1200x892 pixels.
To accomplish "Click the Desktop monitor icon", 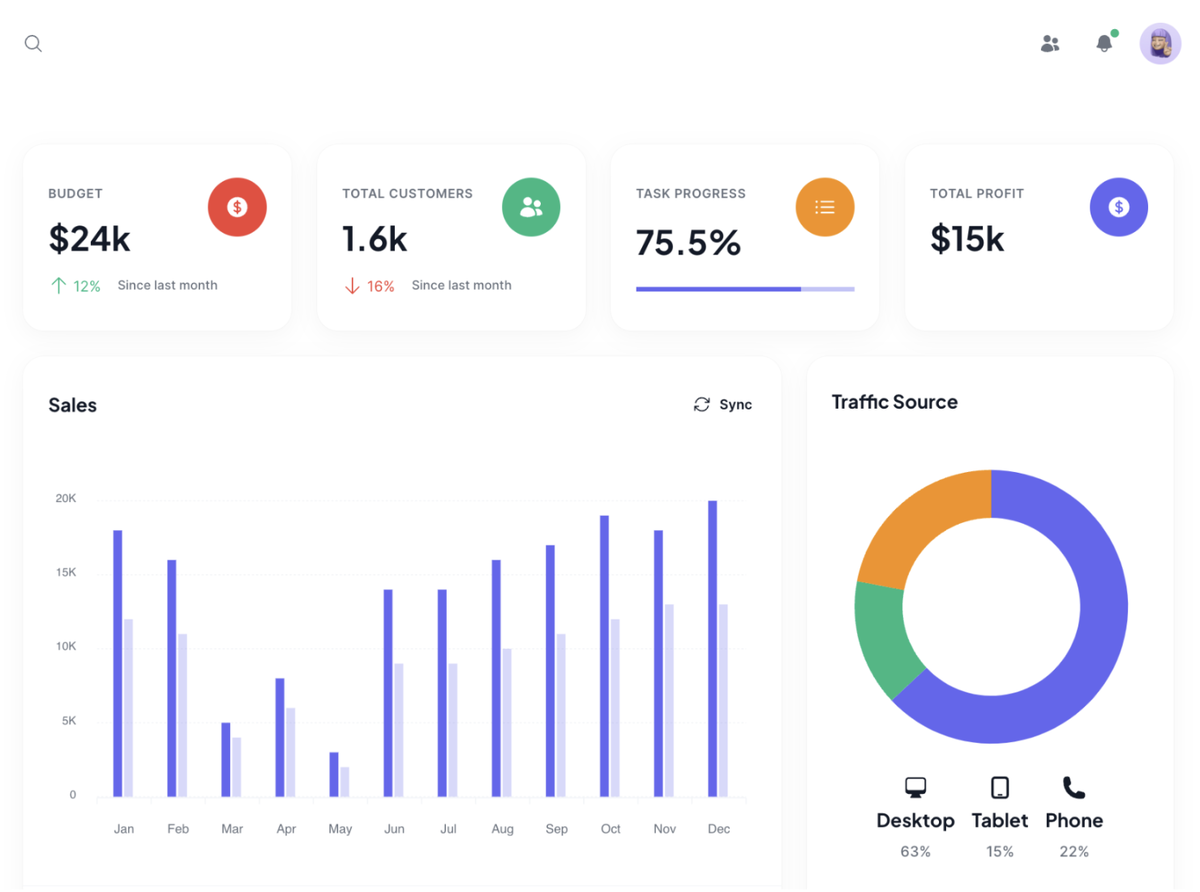I will pyautogui.click(x=915, y=787).
